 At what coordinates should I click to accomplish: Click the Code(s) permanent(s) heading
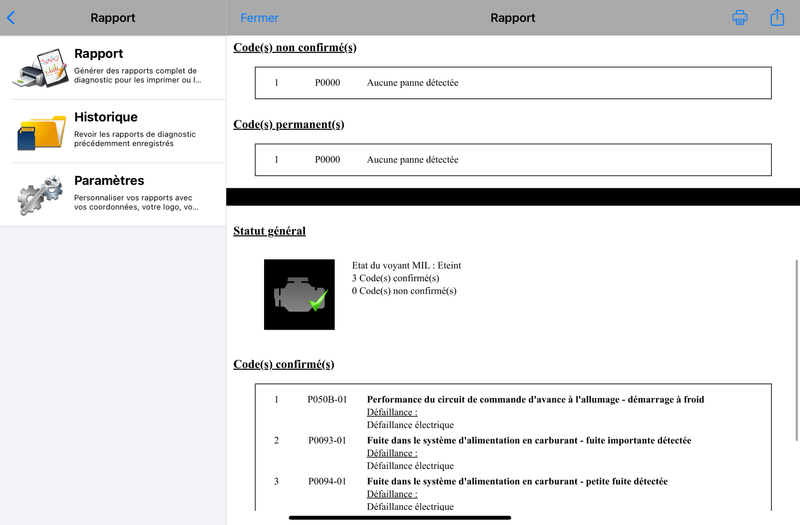click(289, 124)
